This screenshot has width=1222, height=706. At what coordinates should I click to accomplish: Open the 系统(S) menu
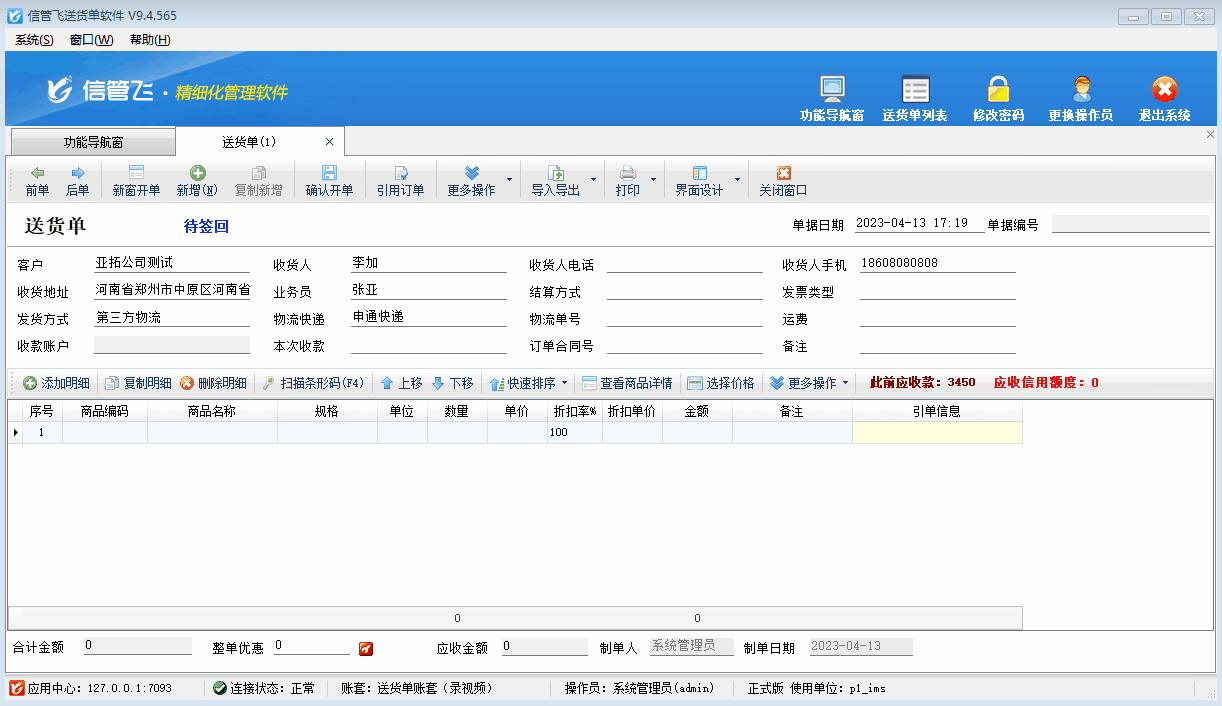pos(34,40)
